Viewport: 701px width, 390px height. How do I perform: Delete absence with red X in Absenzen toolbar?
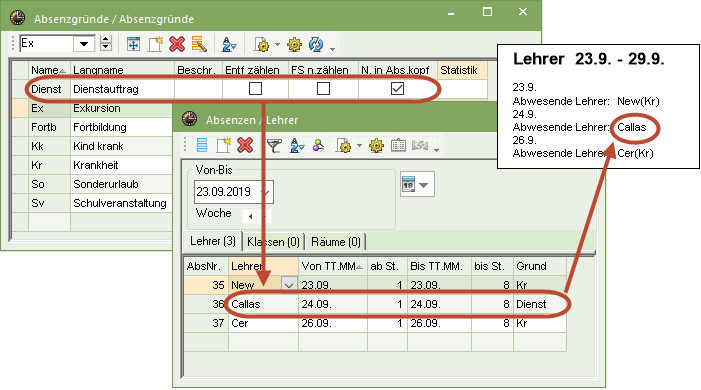(245, 145)
